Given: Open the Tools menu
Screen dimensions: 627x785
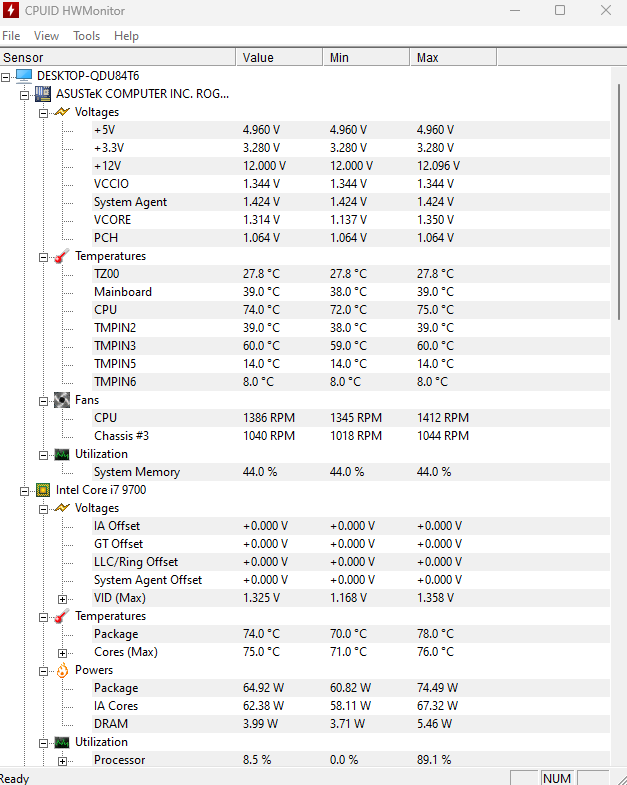Looking at the screenshot, I should pos(86,36).
